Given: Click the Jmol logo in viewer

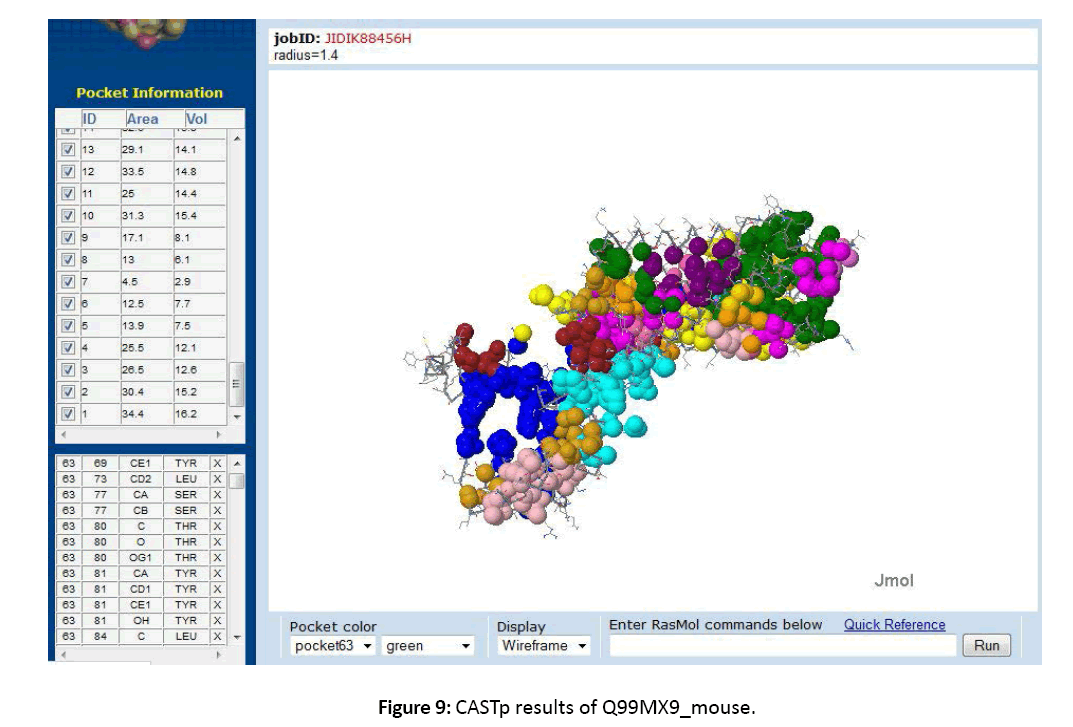Looking at the screenshot, I should tap(893, 580).
